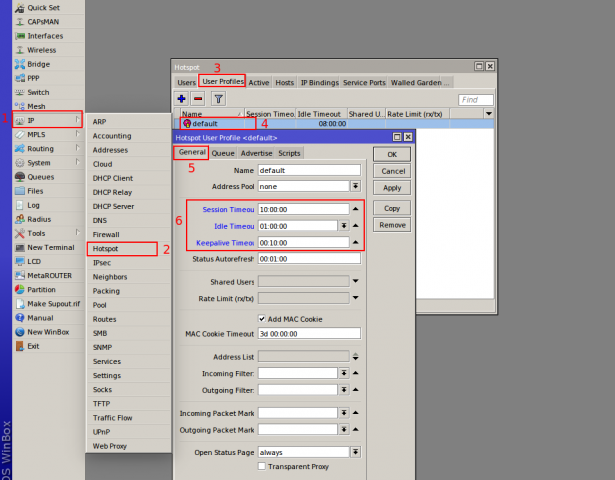Click the OK button
615x480 pixels.
pos(391,155)
